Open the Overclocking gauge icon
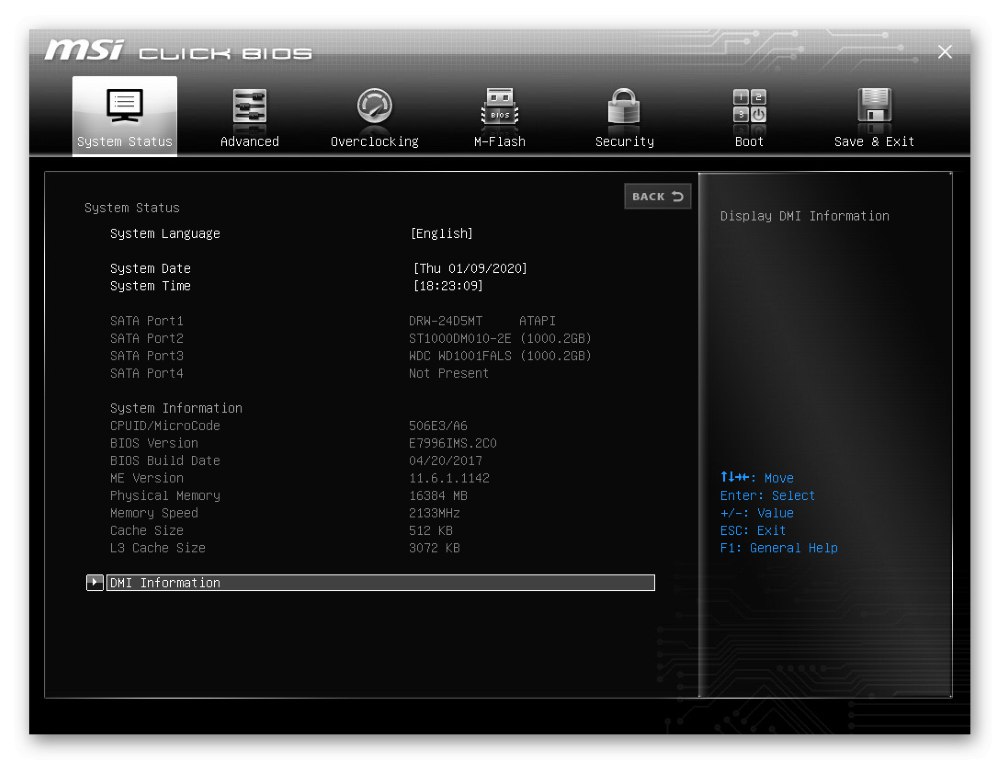The height and width of the screenshot is (764, 1000). click(x=374, y=105)
